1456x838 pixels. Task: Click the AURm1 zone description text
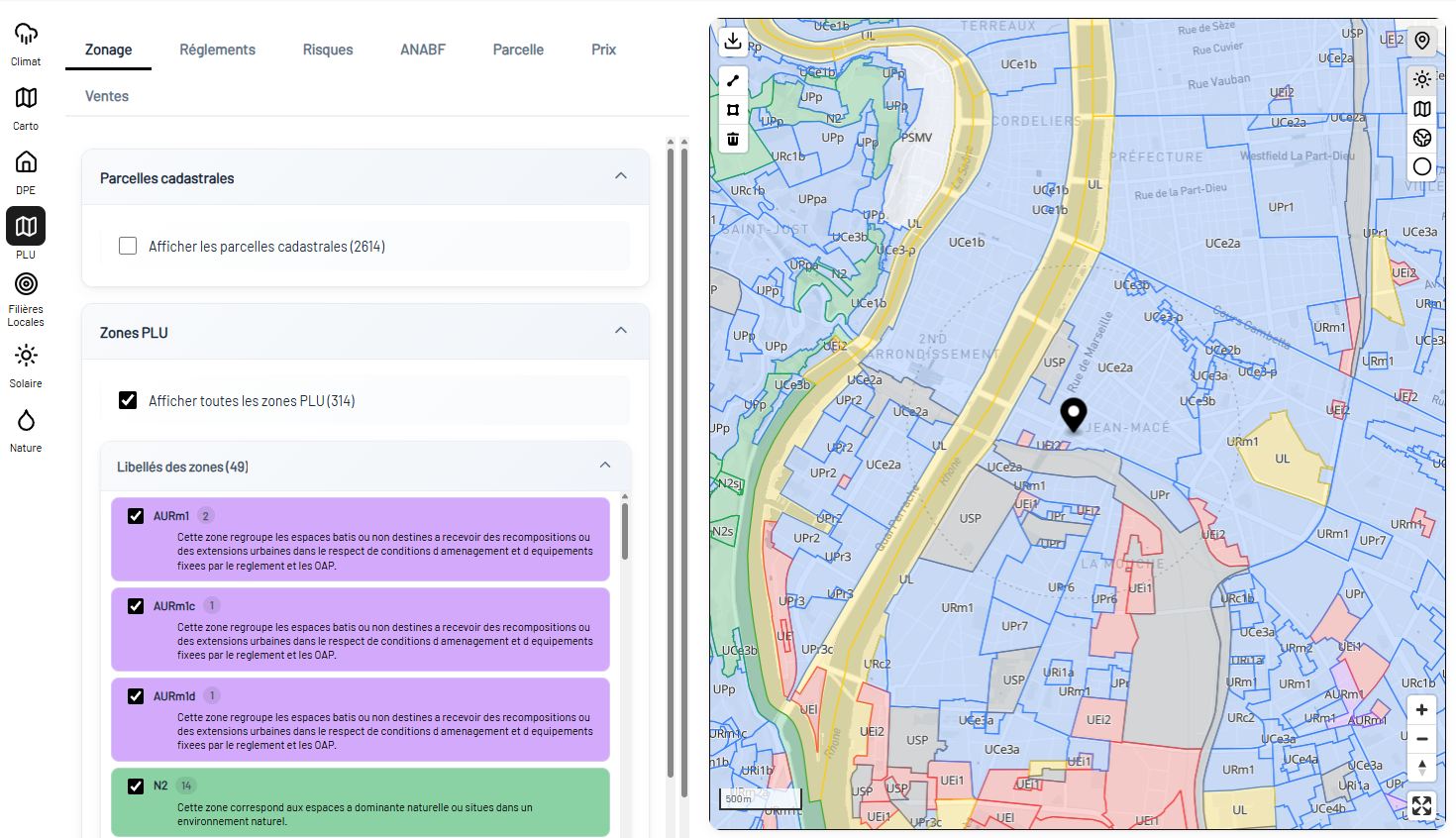(x=385, y=552)
